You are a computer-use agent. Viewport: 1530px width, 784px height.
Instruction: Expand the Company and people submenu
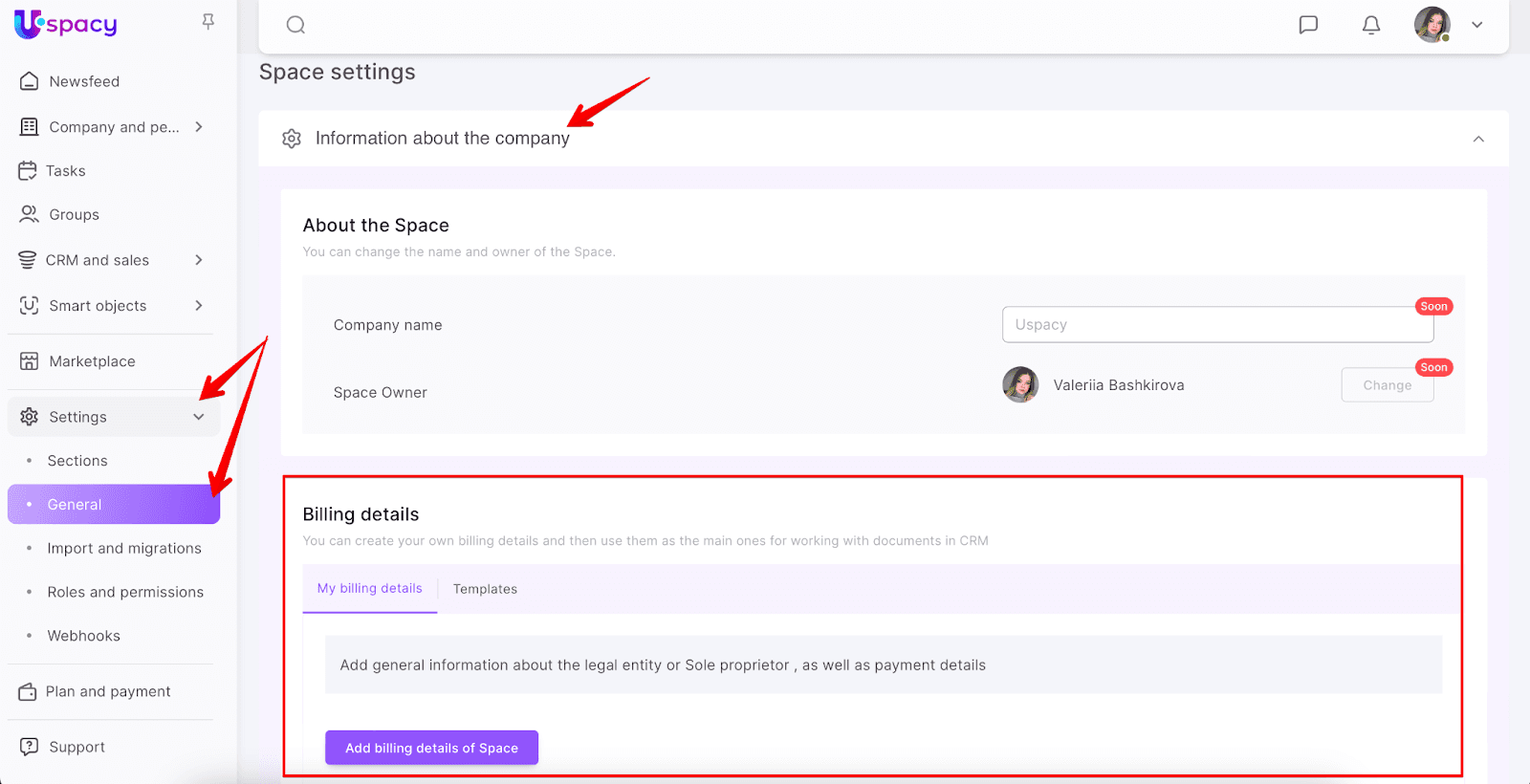199,127
